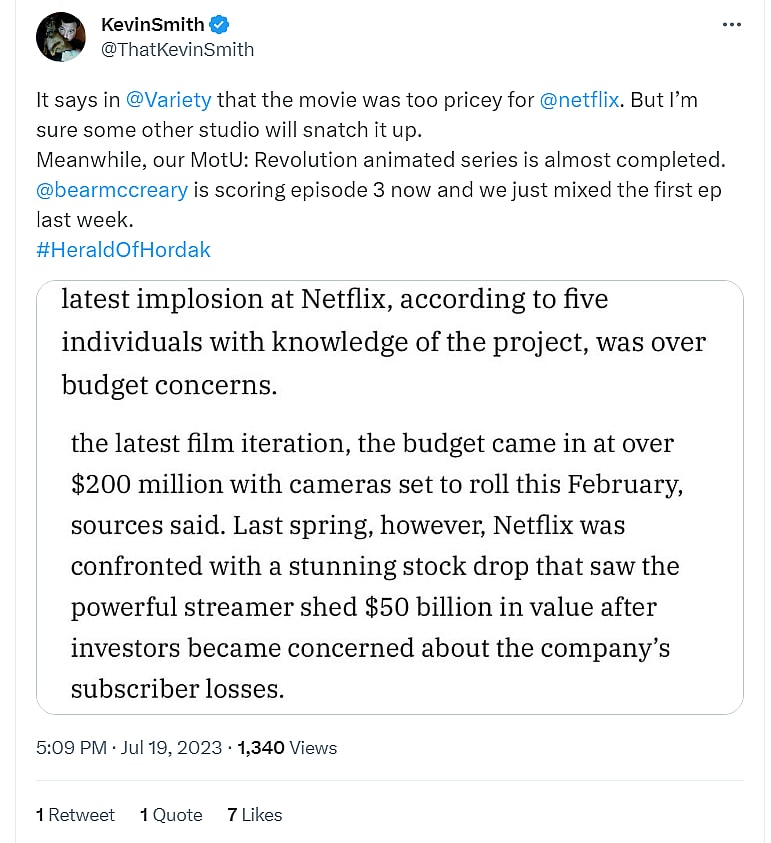Viewport: 771px width, 843px height.
Task: See the 7 Likes list
Action: [255, 815]
